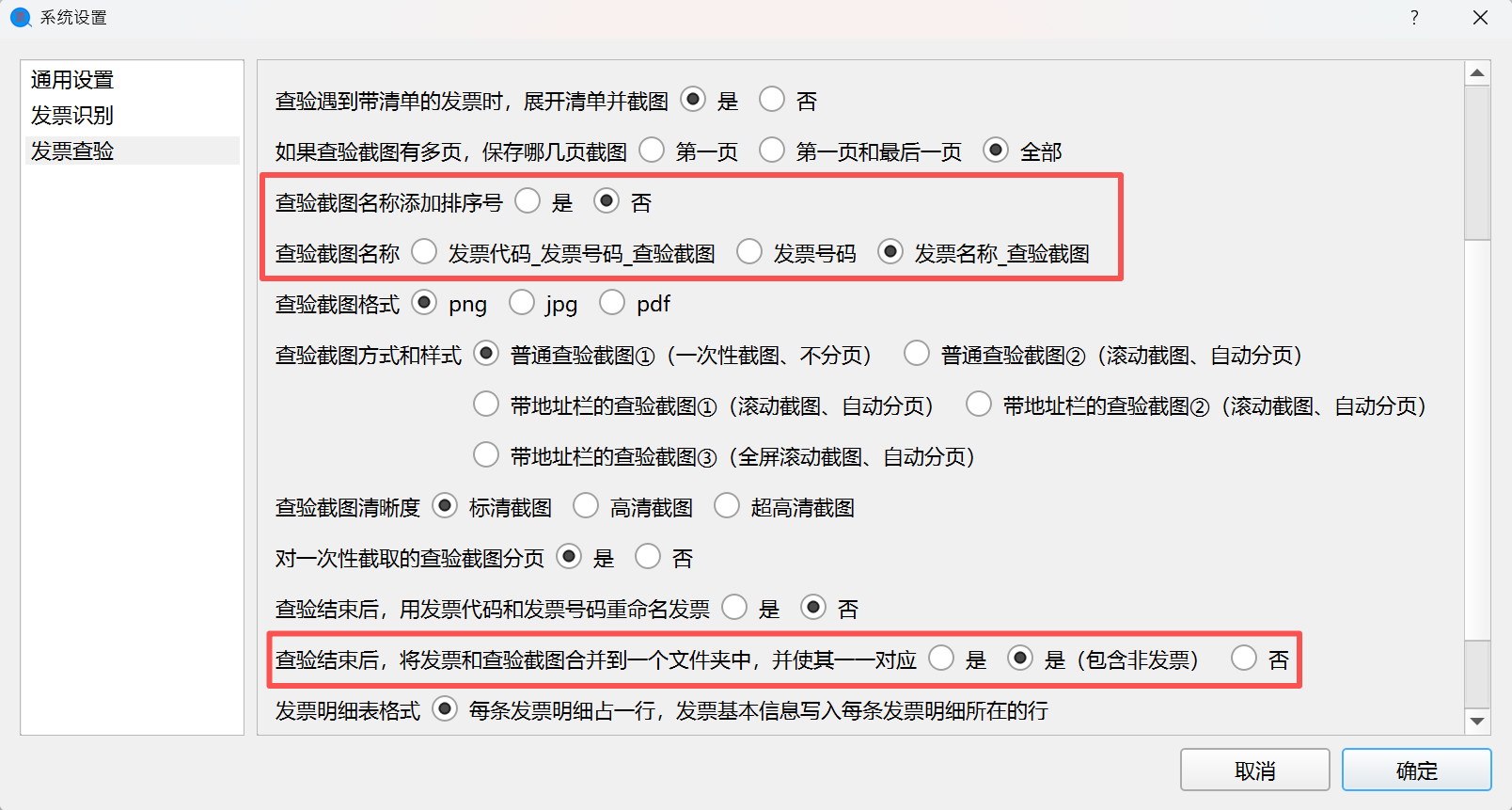The width and height of the screenshot is (1512, 810).
Task: Select 是 for 重命名发票
Action: pos(734,608)
